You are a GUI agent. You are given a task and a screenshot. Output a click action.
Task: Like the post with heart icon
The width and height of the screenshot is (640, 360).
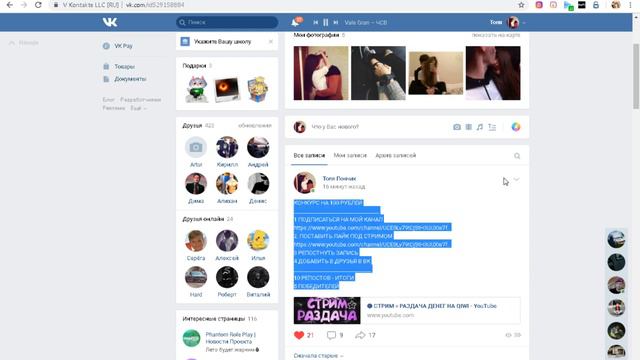[299, 335]
